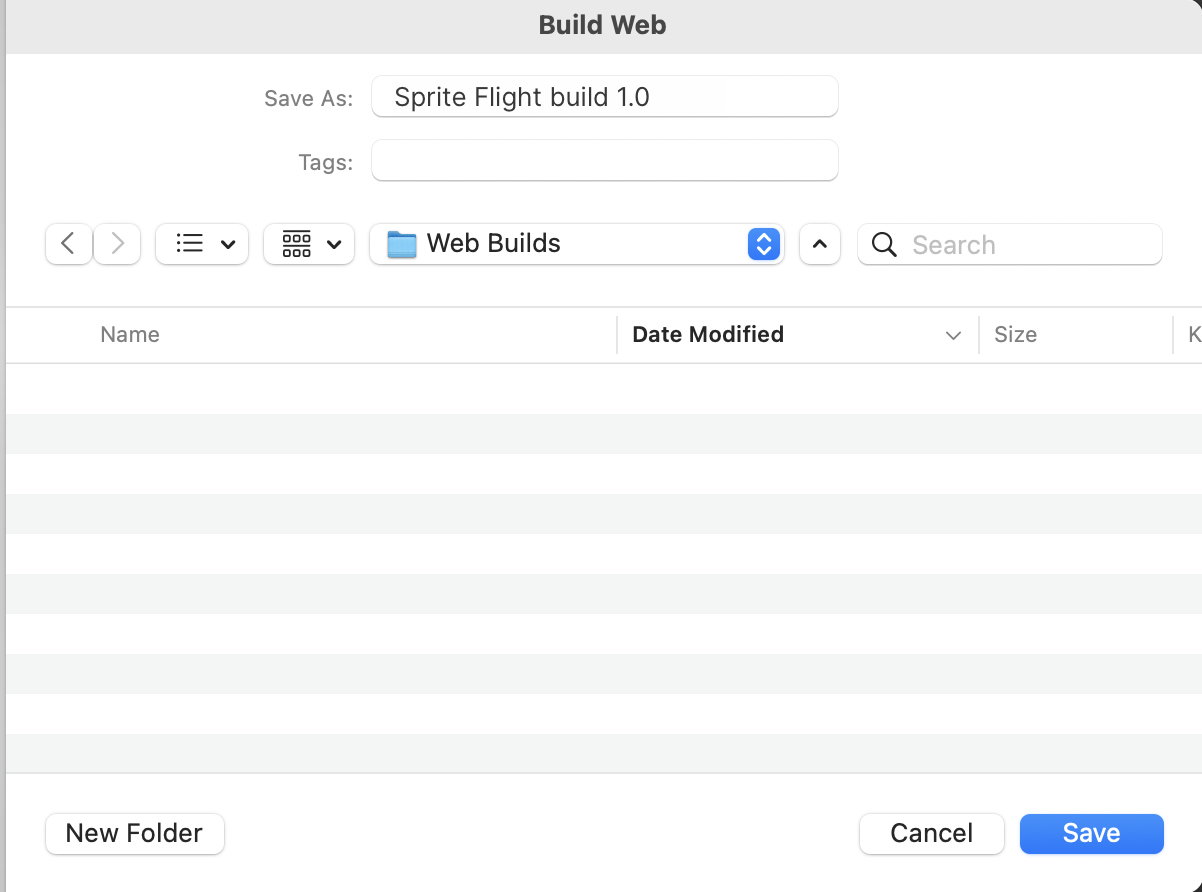Screen dimensions: 1202x892
Task: Sort files by the Name column
Action: (130, 335)
